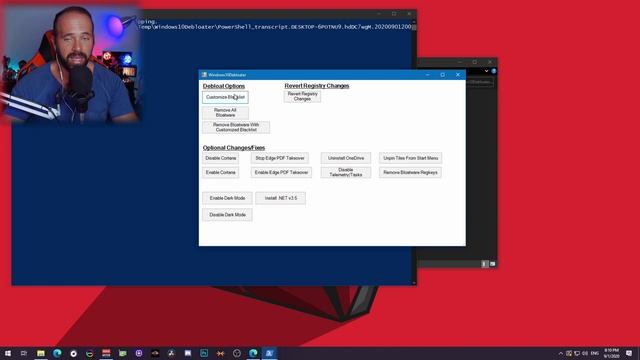Click Uninstall OneDrive
Viewport: 640px width, 360px height.
coord(346,158)
